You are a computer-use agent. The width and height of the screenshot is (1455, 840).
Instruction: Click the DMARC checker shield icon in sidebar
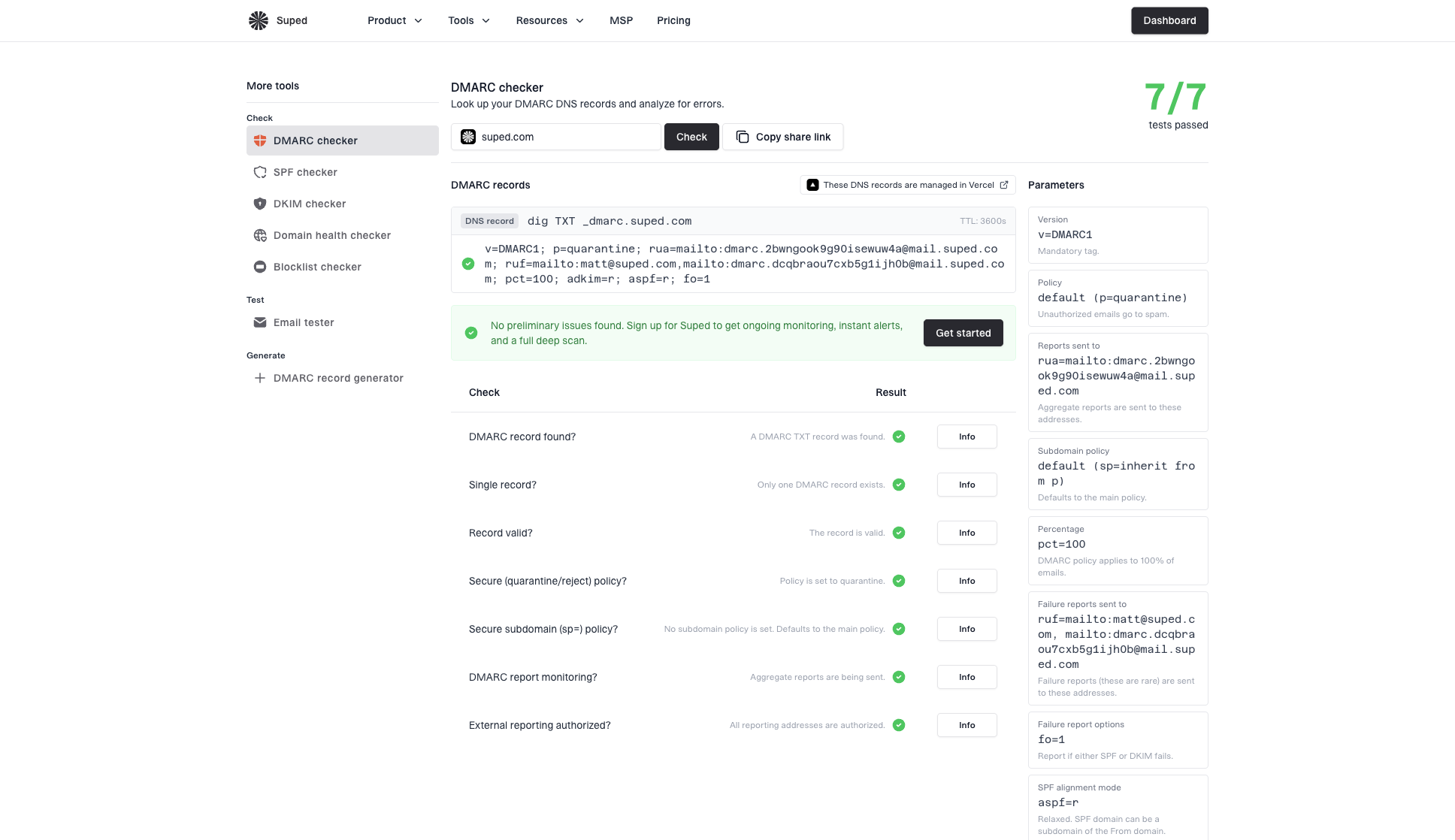[x=260, y=141]
